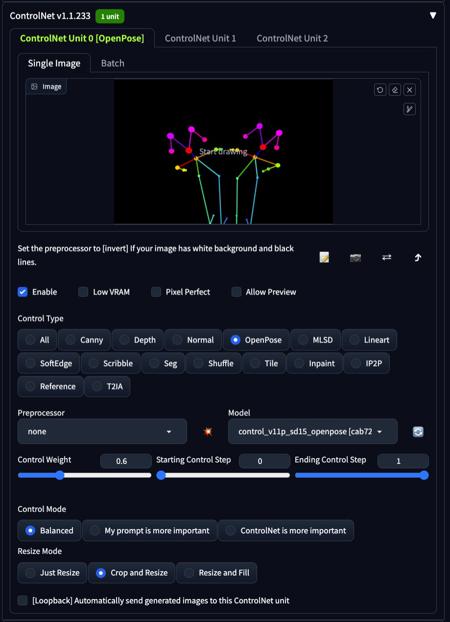Screen dimensions: 450x622
Task: Collapse the ControlNet panel triangle
Action: [433, 15]
